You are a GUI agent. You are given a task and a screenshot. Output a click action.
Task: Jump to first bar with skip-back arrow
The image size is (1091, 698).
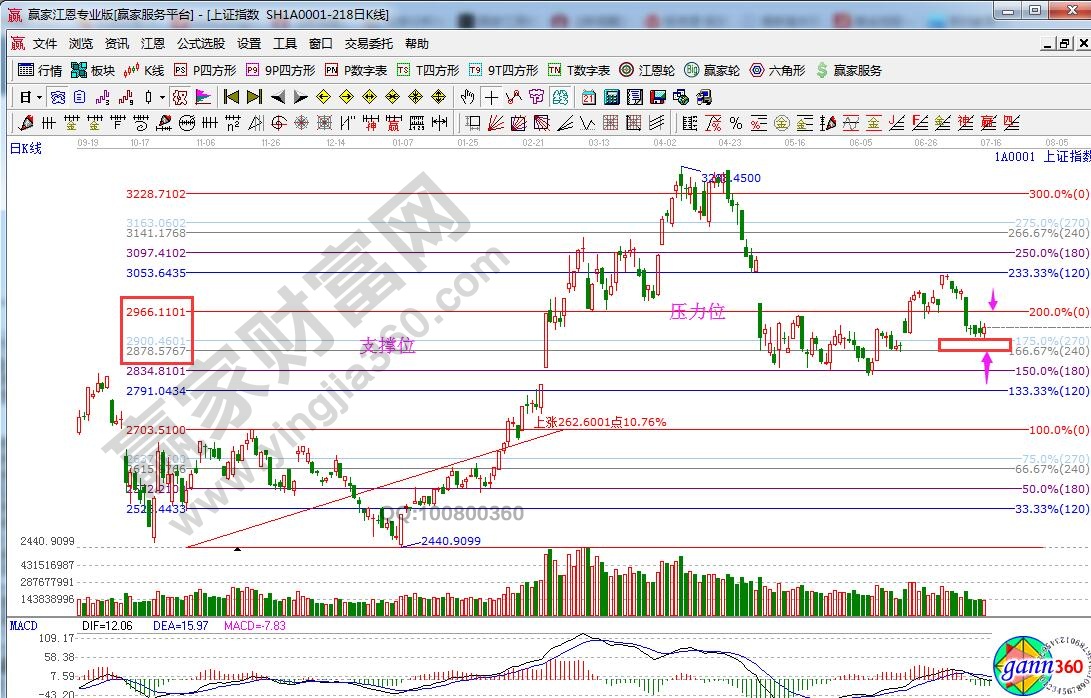click(x=231, y=97)
